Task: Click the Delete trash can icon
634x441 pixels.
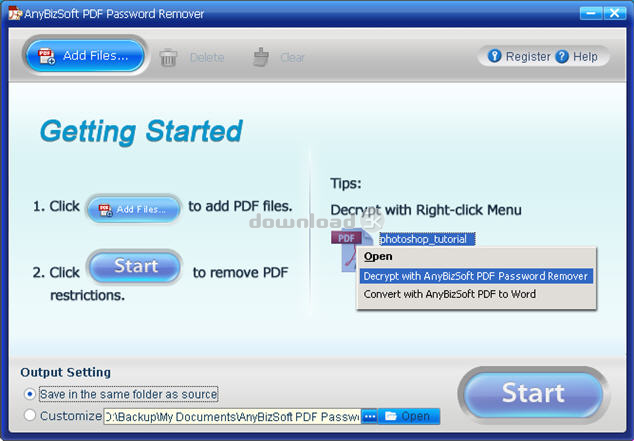Action: pos(168,57)
